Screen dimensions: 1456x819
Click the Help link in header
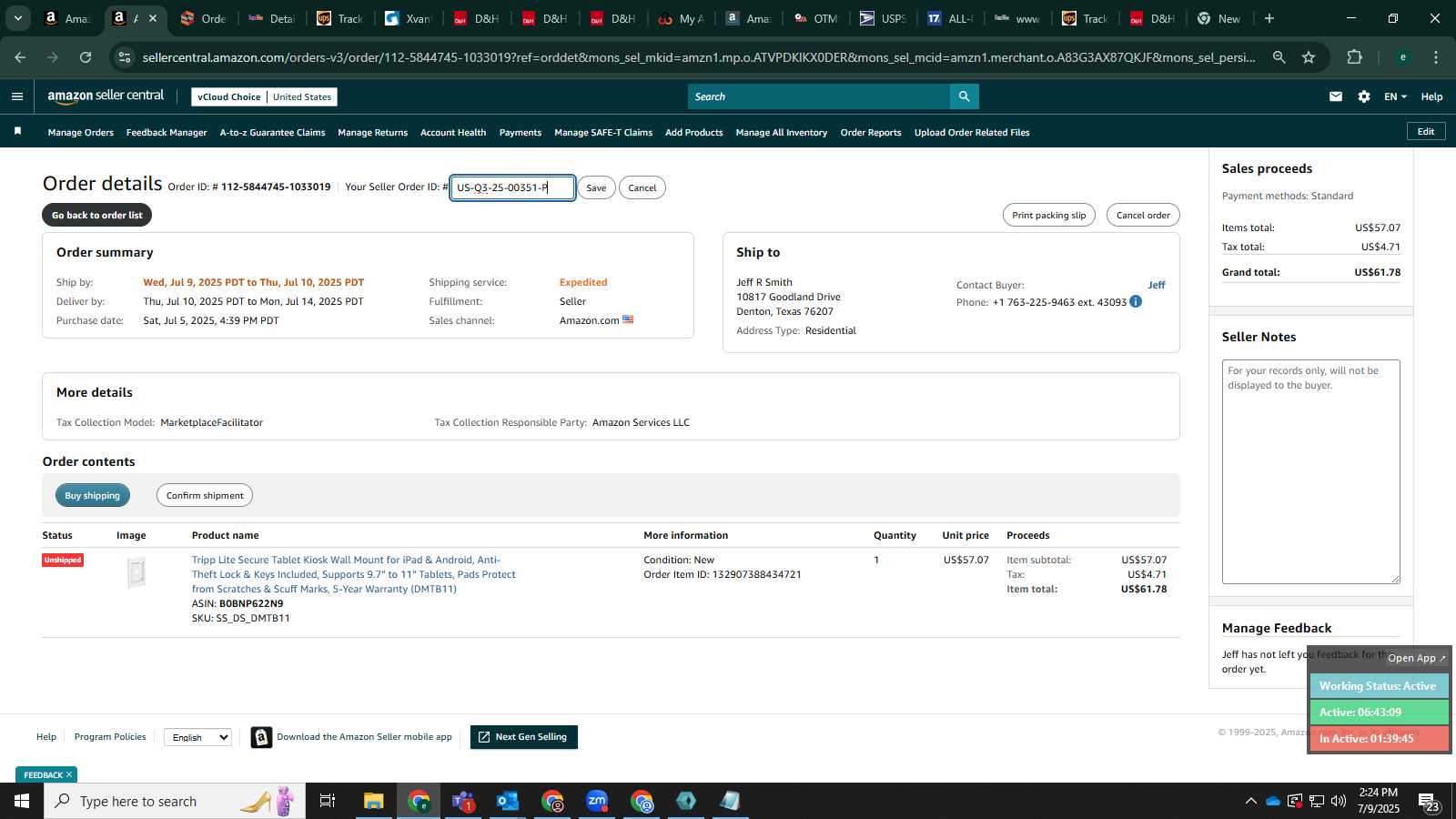1431,96
